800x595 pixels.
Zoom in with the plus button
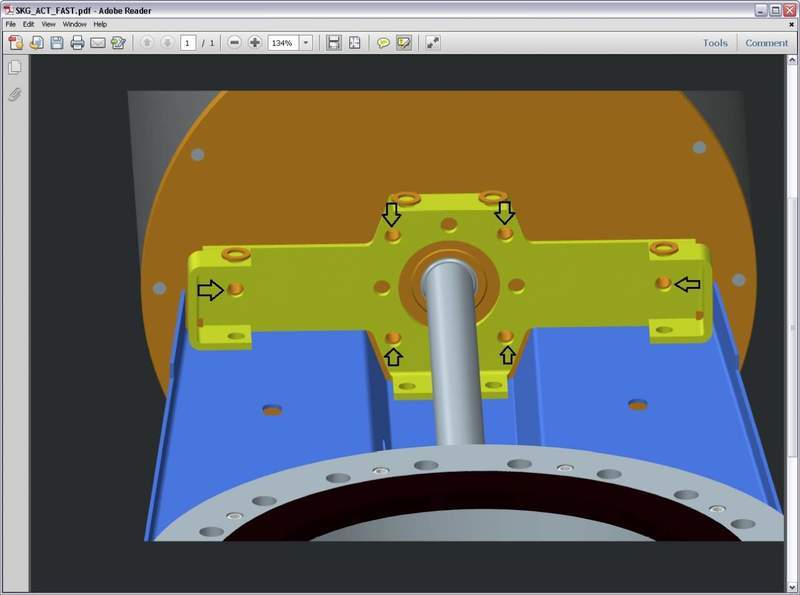[255, 43]
